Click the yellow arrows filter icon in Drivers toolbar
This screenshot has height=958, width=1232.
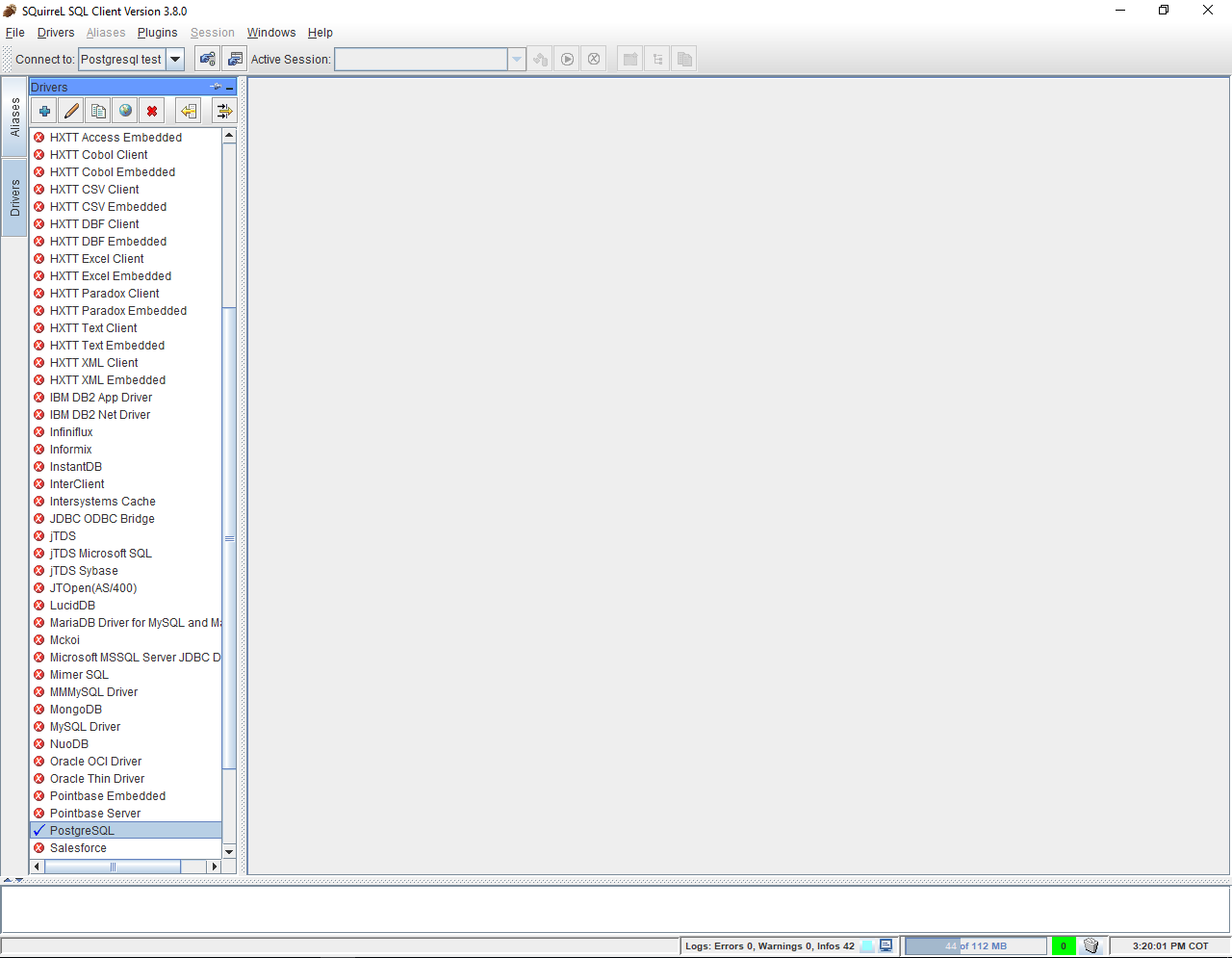[x=224, y=111]
